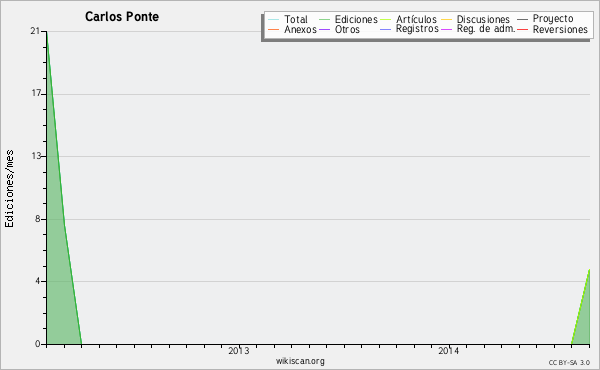Click the y-axis value 17
The image size is (600, 370).
[36, 93]
